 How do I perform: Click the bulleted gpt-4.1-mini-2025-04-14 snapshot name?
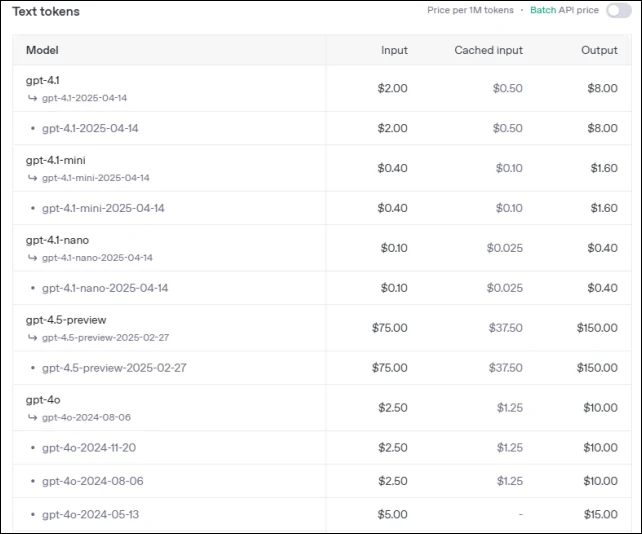click(x=103, y=208)
